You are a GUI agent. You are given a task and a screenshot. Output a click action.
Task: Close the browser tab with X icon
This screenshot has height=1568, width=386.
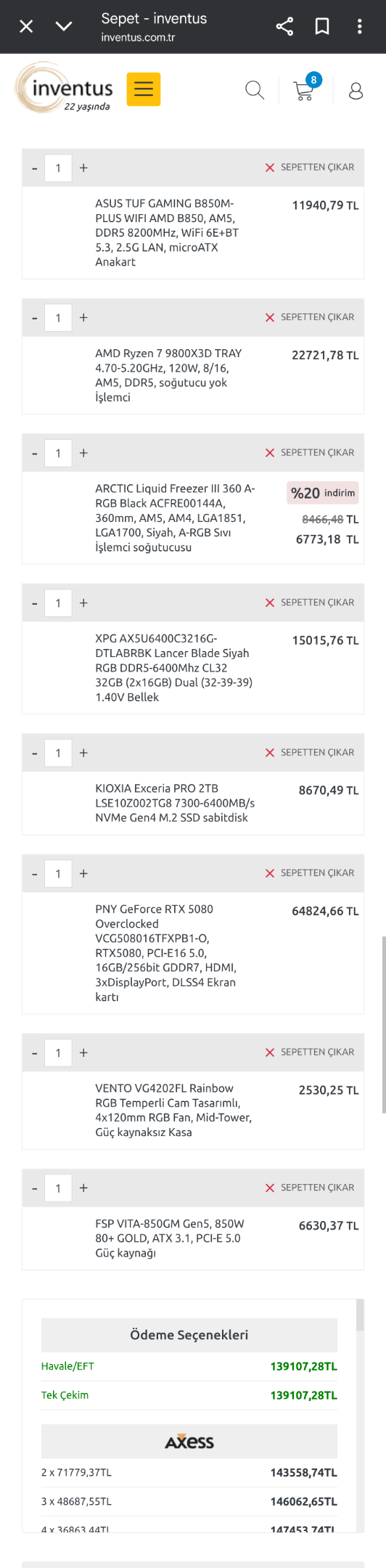click(x=26, y=27)
